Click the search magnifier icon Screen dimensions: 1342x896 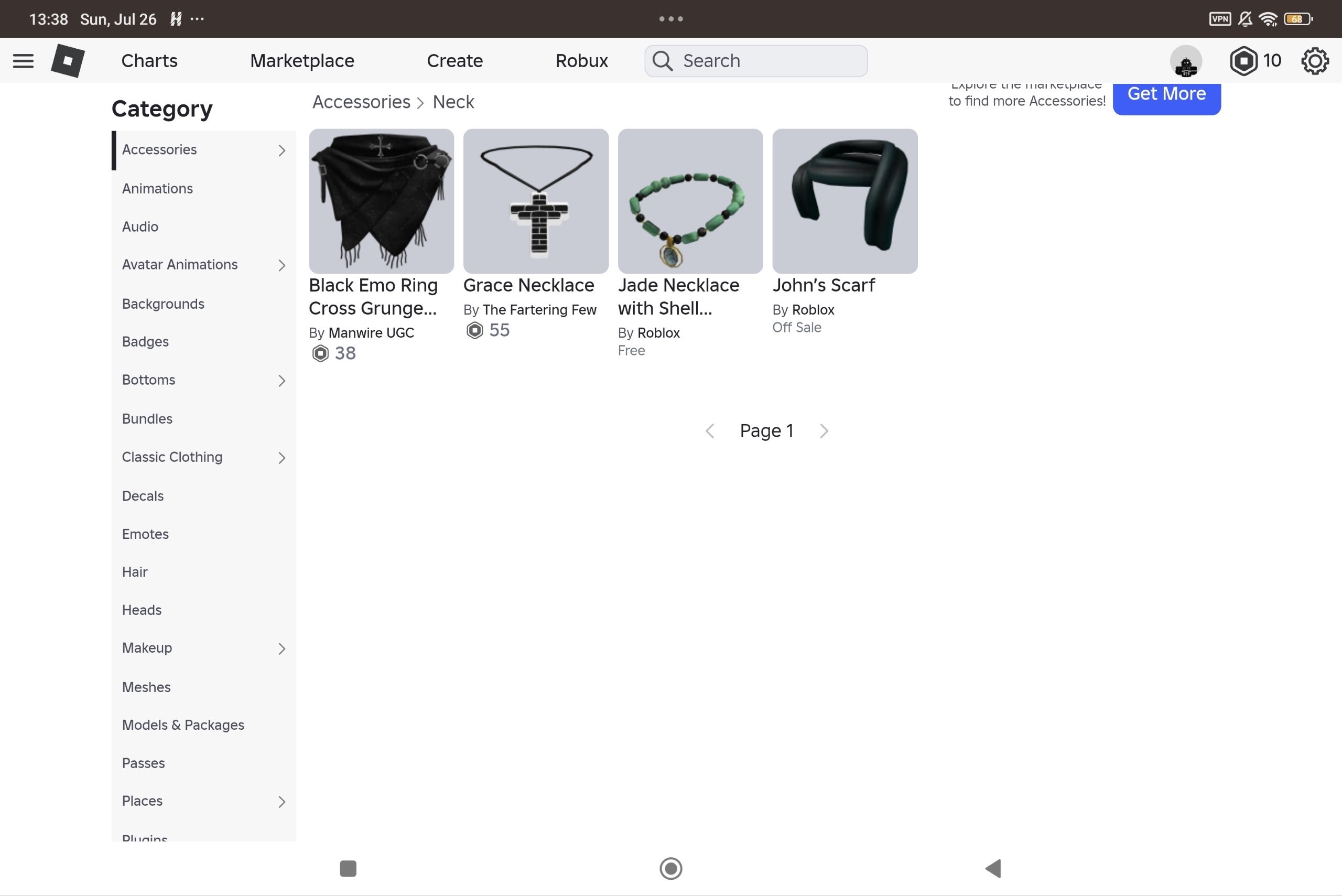point(662,61)
